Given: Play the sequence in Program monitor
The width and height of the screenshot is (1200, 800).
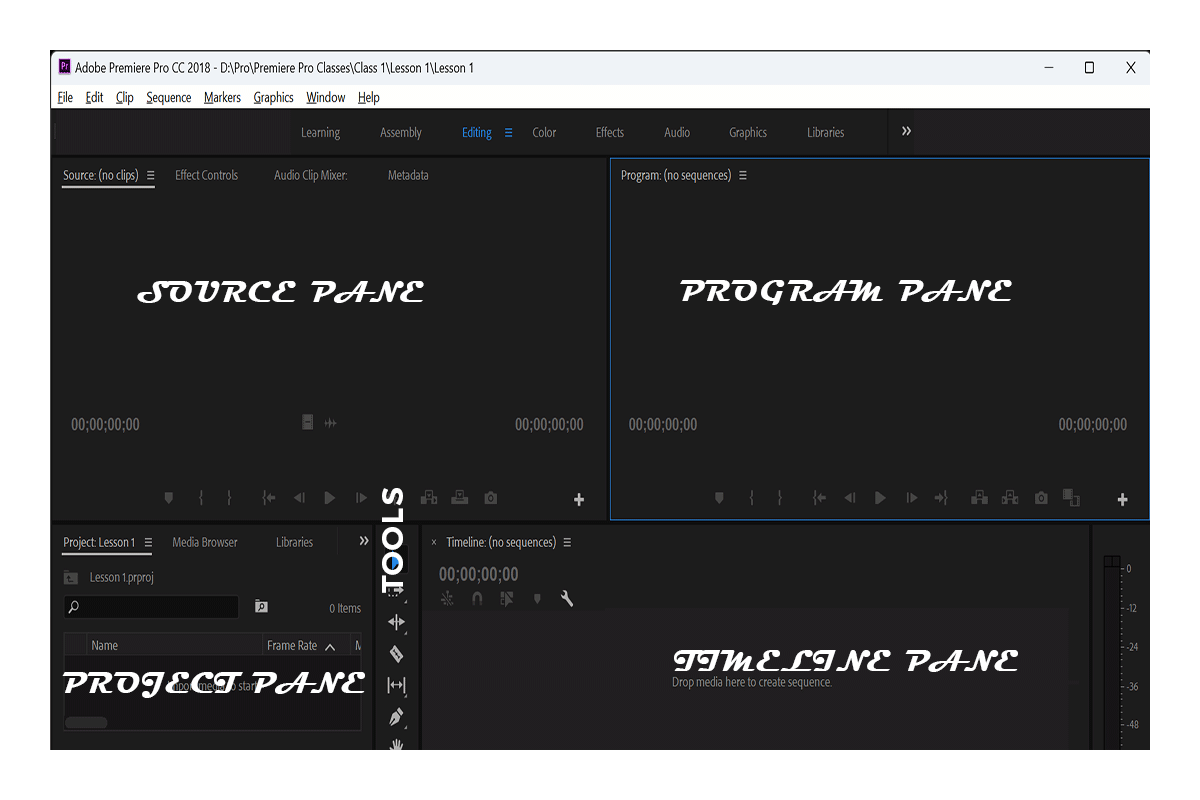Looking at the screenshot, I should pos(881,498).
